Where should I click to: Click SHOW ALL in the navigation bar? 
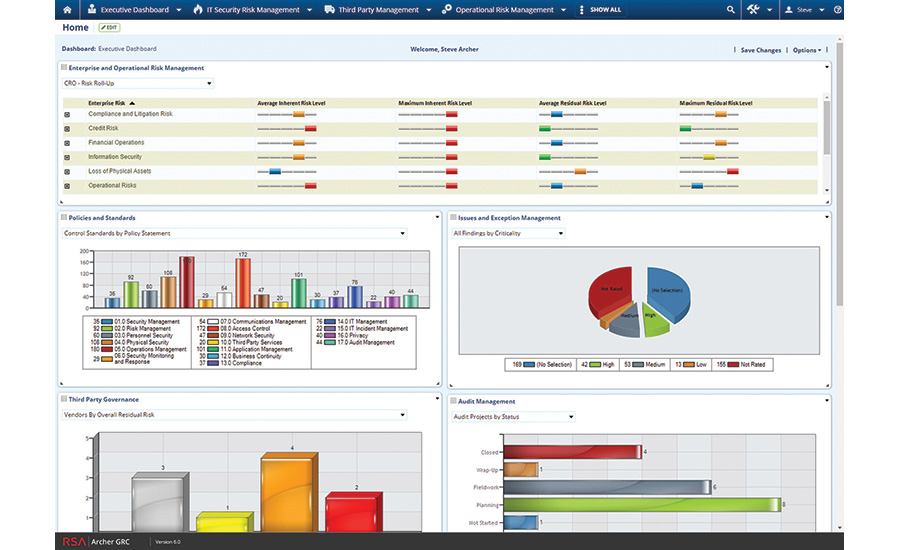604,9
